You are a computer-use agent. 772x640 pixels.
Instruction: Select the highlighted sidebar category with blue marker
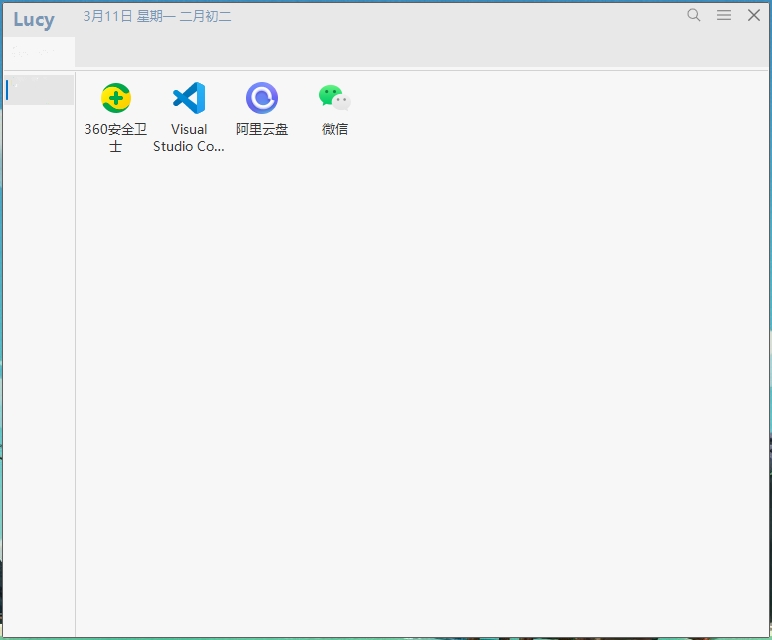[39, 90]
